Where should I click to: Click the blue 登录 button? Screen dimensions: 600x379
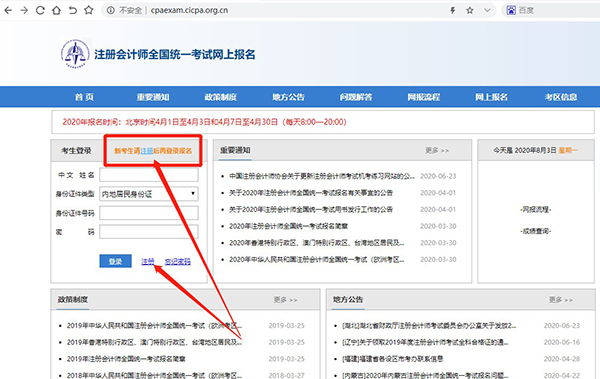pos(116,261)
